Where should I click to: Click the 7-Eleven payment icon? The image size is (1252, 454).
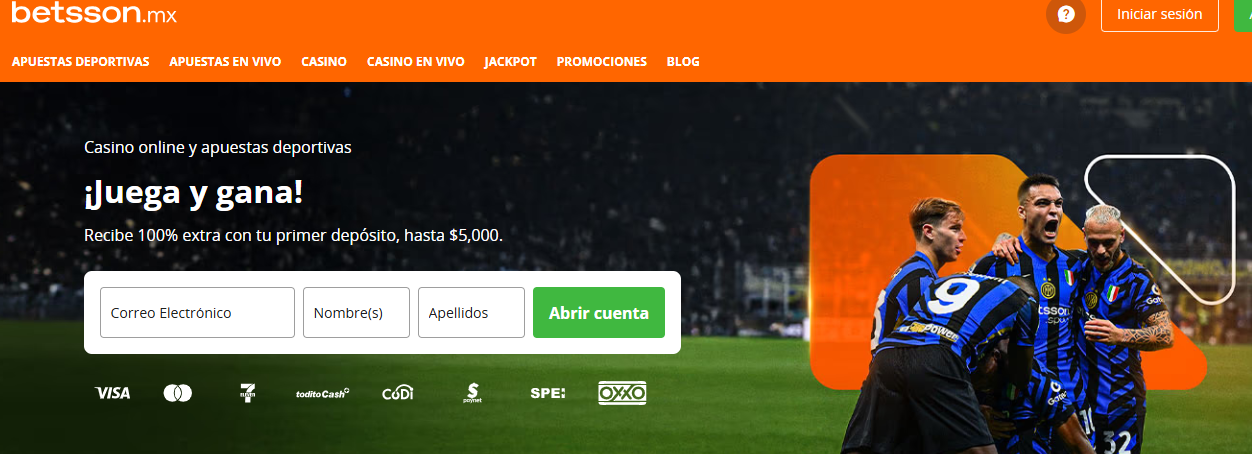(x=247, y=393)
